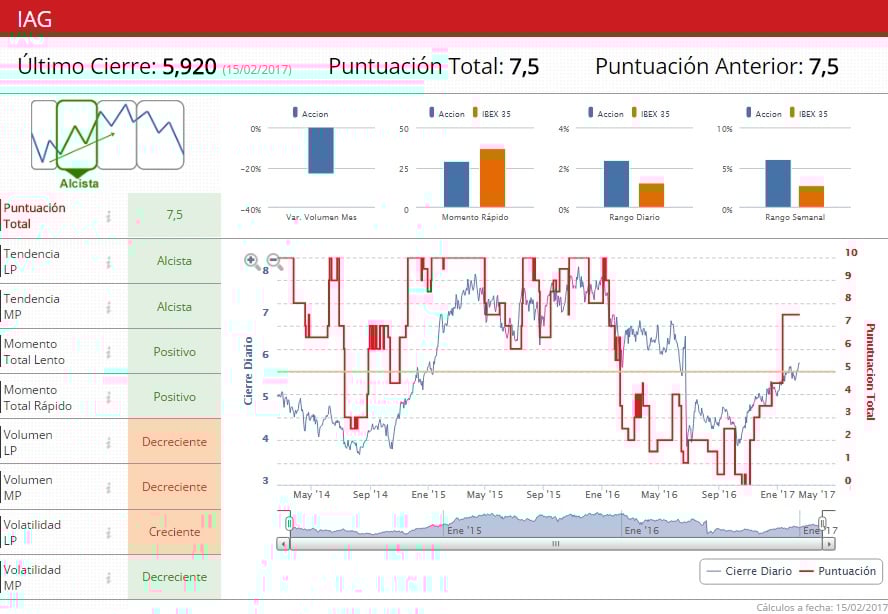Screen dimensions: 888x614
Task: Click the orange IBEX 35 Momento Rápido bar
Action: click(493, 178)
